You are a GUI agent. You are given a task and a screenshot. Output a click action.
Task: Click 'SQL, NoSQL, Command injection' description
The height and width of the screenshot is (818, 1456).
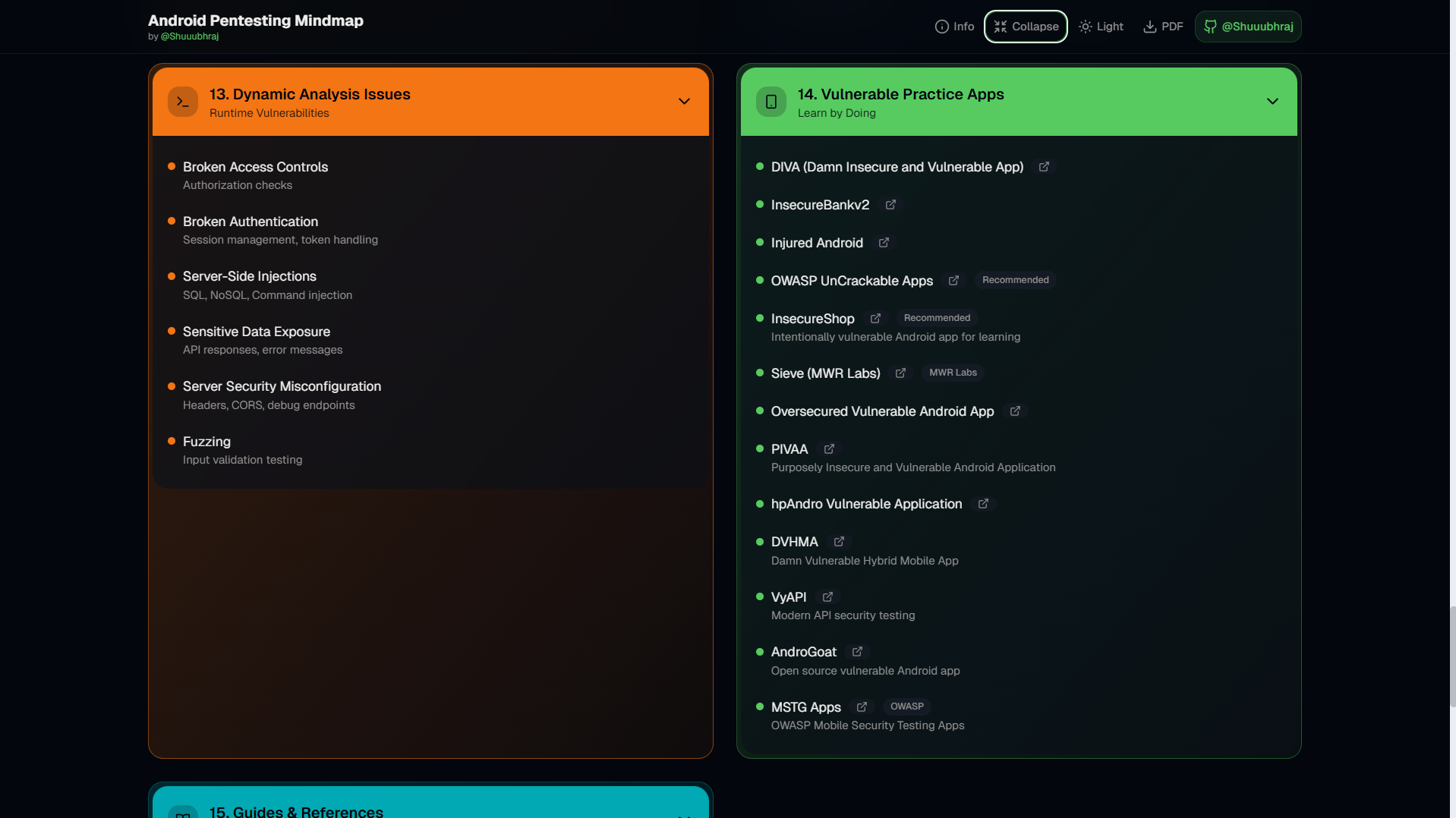[x=267, y=295]
